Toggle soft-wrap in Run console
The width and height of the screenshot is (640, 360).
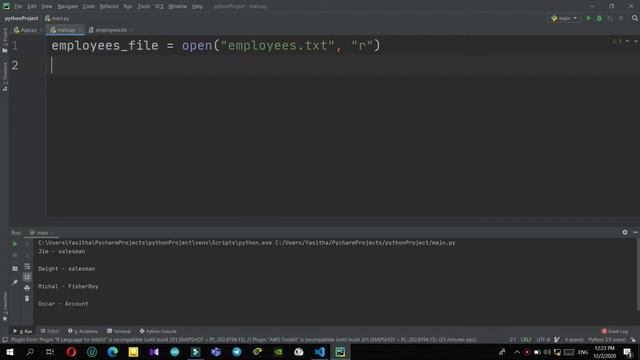point(27,267)
